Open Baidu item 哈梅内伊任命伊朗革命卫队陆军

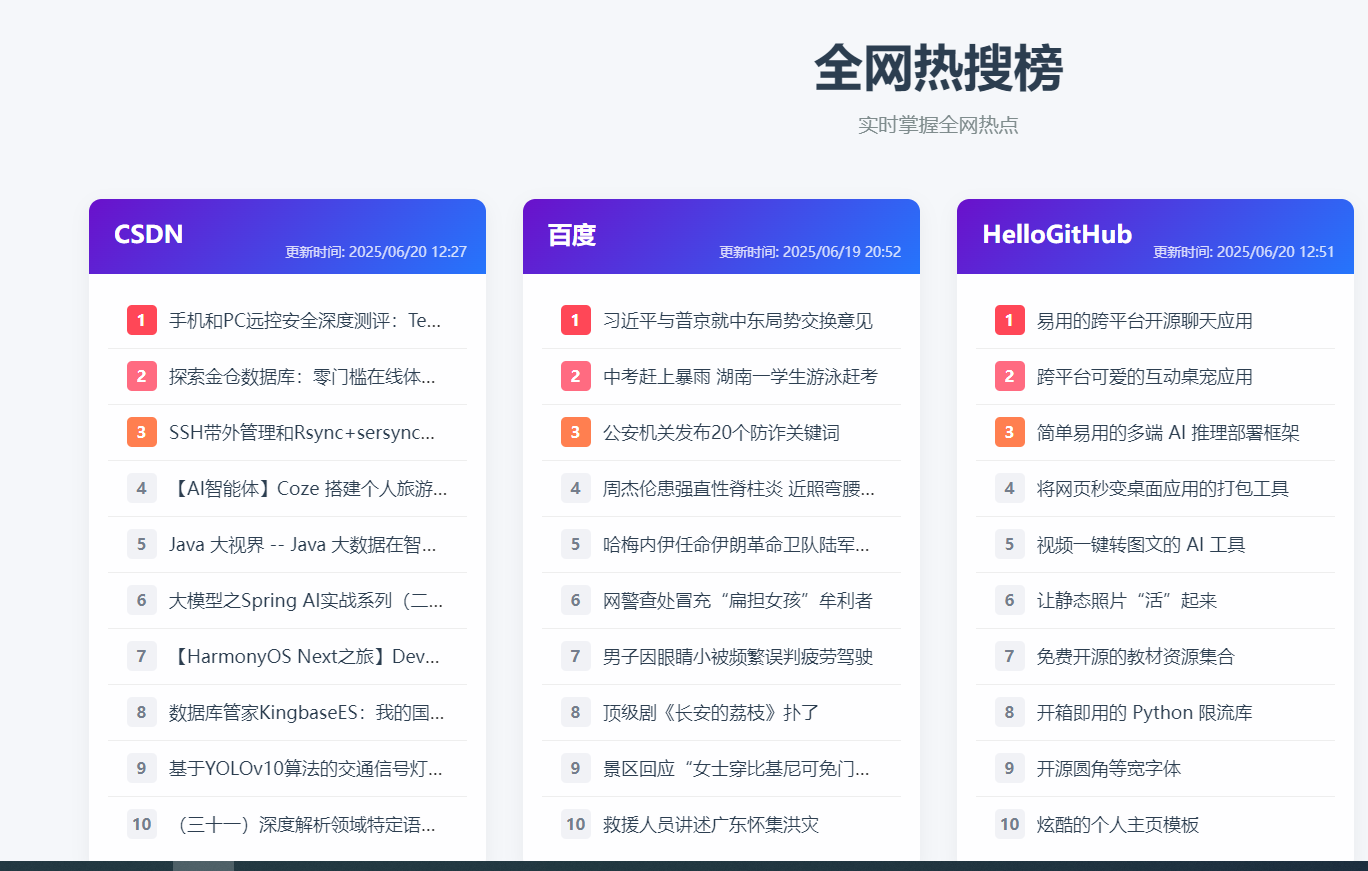736,544
